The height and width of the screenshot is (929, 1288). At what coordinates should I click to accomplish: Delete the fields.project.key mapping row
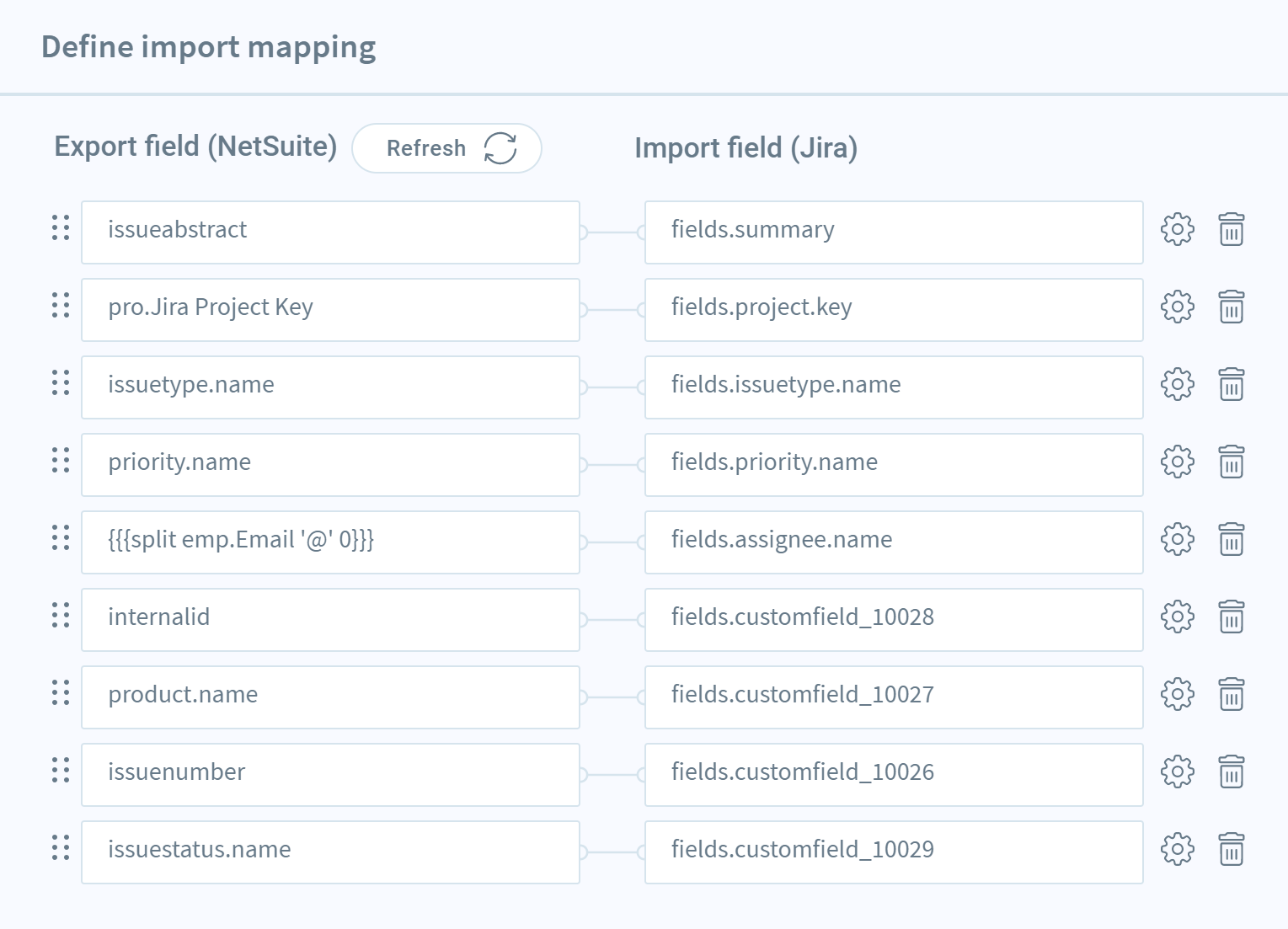click(1232, 307)
